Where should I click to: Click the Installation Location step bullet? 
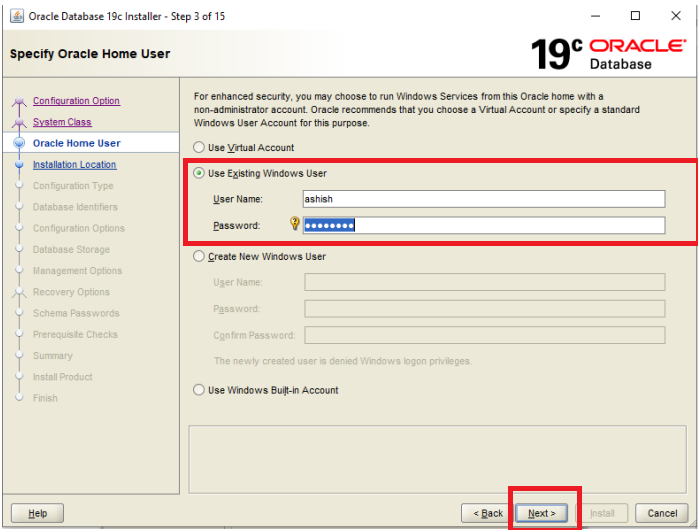click(18, 165)
